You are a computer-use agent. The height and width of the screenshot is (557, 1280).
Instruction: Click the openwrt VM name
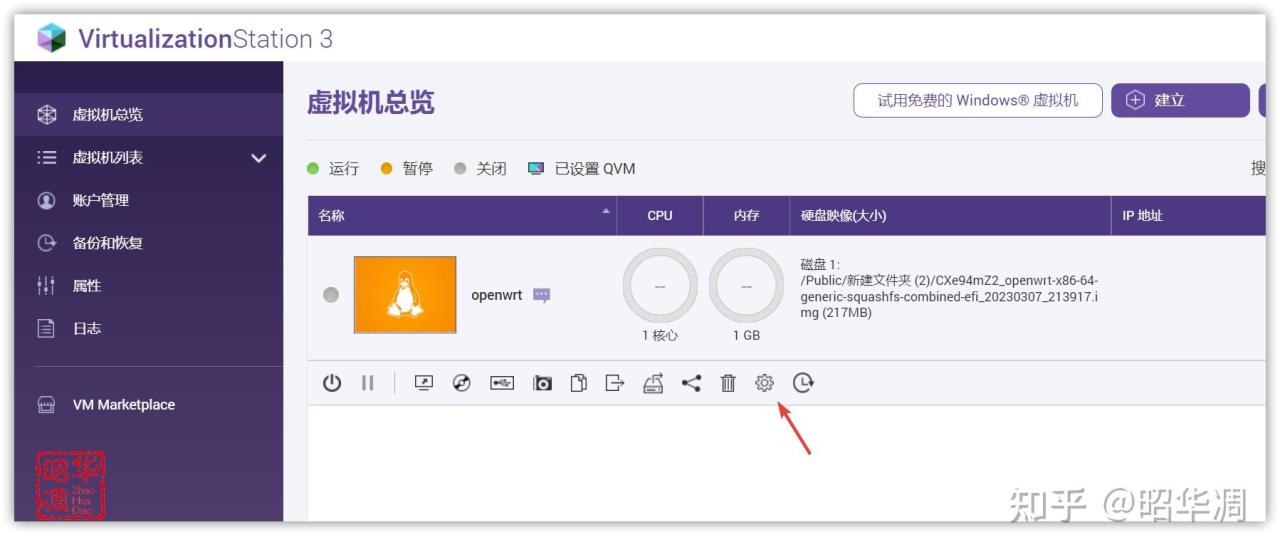496,295
